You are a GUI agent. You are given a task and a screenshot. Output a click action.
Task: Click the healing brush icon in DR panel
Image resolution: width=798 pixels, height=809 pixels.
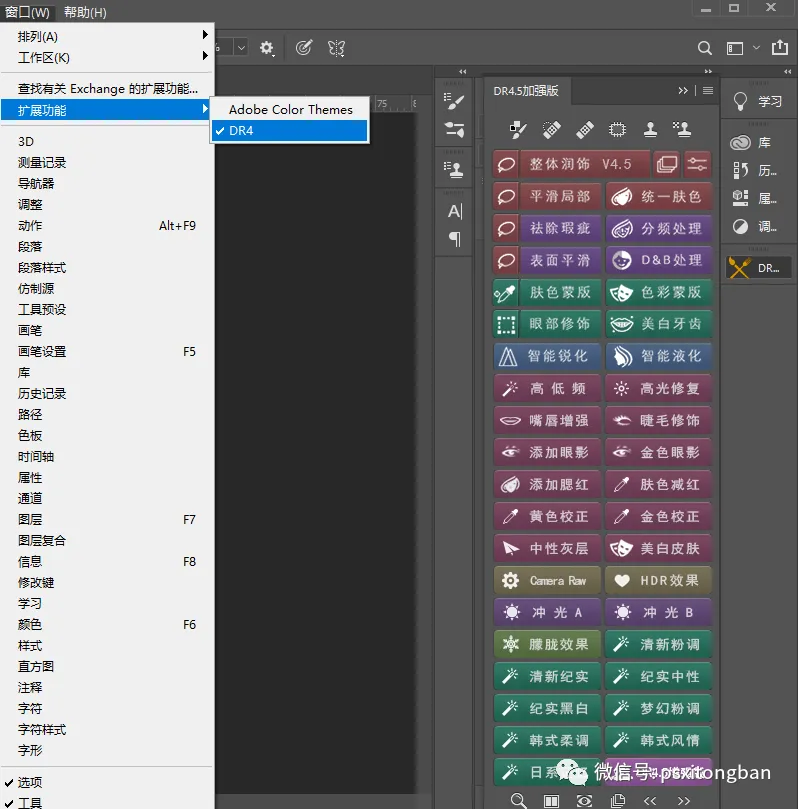[x=551, y=129]
